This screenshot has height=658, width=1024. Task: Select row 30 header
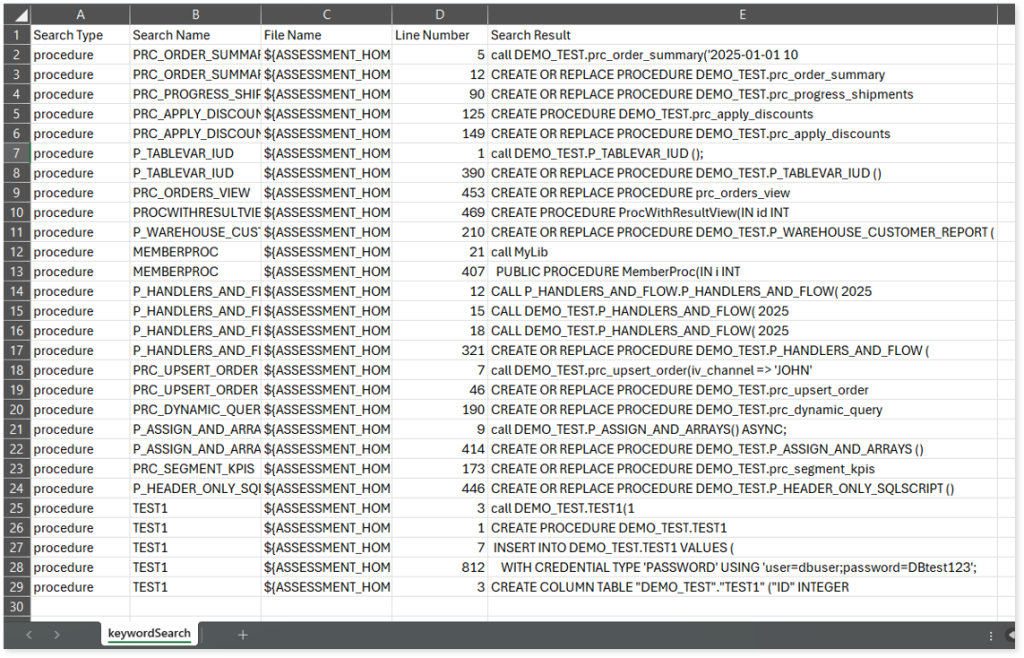tap(16, 606)
